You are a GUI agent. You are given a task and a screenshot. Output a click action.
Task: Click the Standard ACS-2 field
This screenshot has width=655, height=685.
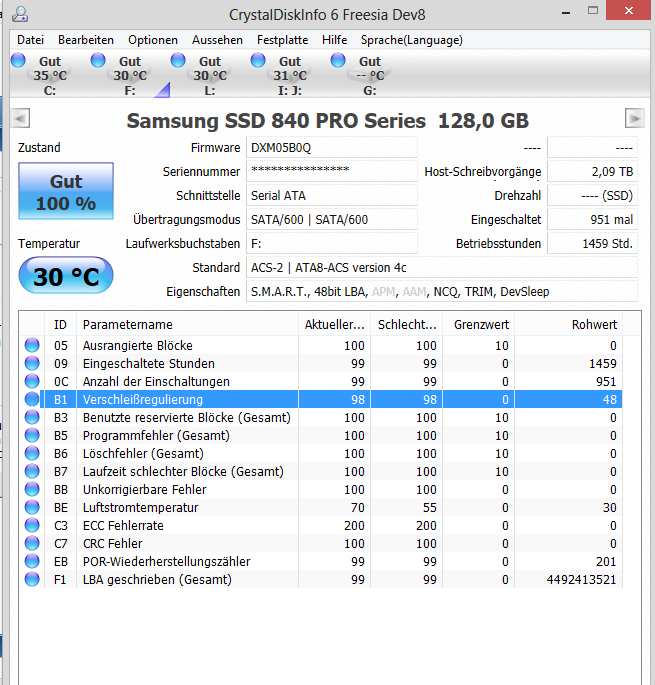442,268
